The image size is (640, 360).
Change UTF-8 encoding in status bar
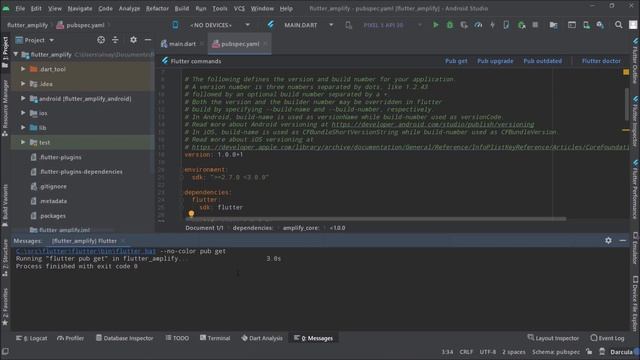pyautogui.click(x=488, y=351)
